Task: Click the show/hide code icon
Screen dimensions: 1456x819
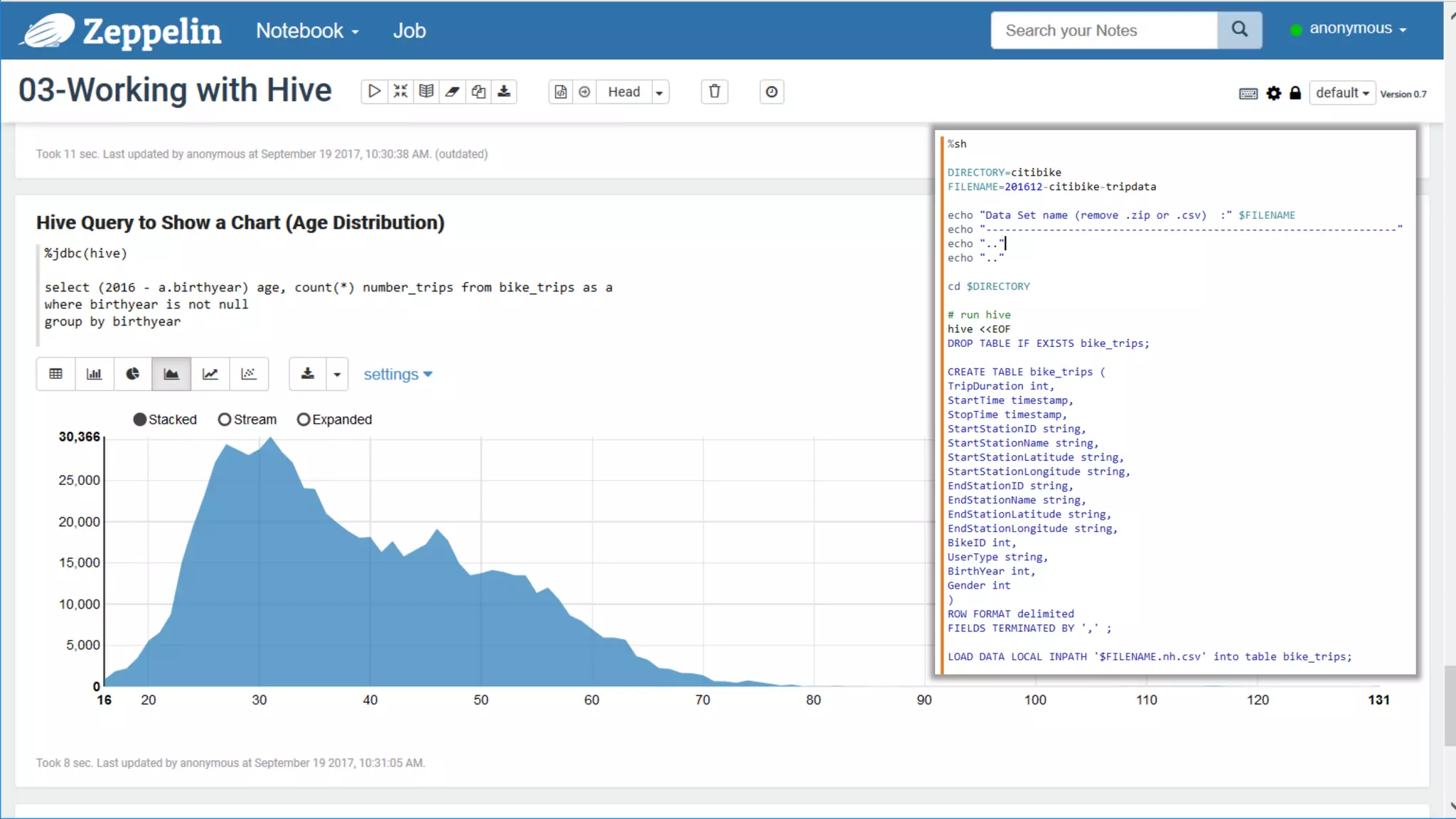Action: pyautogui.click(x=400, y=92)
